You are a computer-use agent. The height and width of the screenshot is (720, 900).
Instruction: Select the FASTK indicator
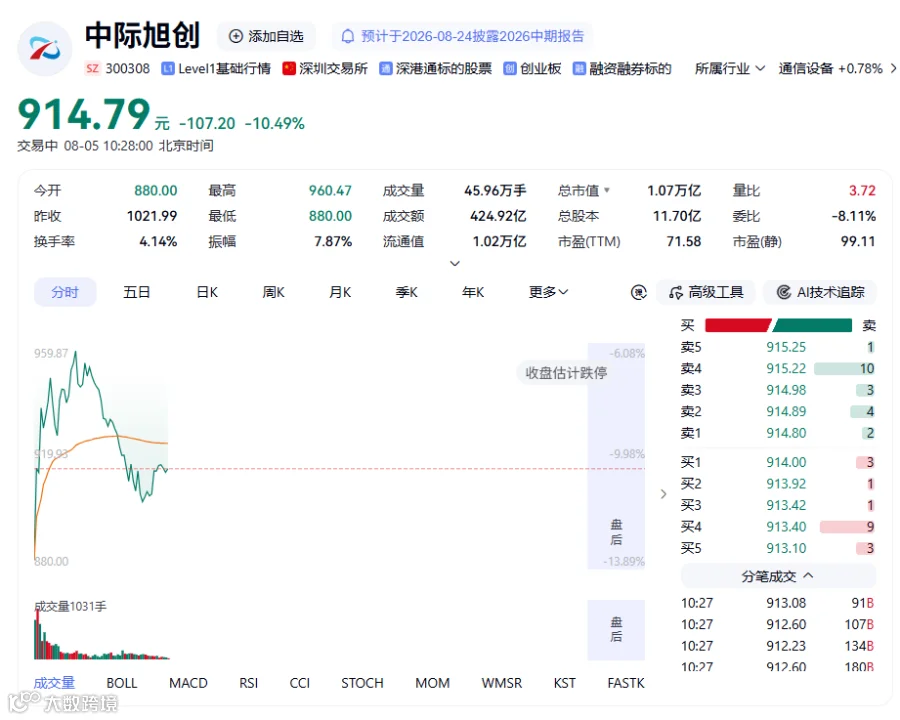click(626, 683)
